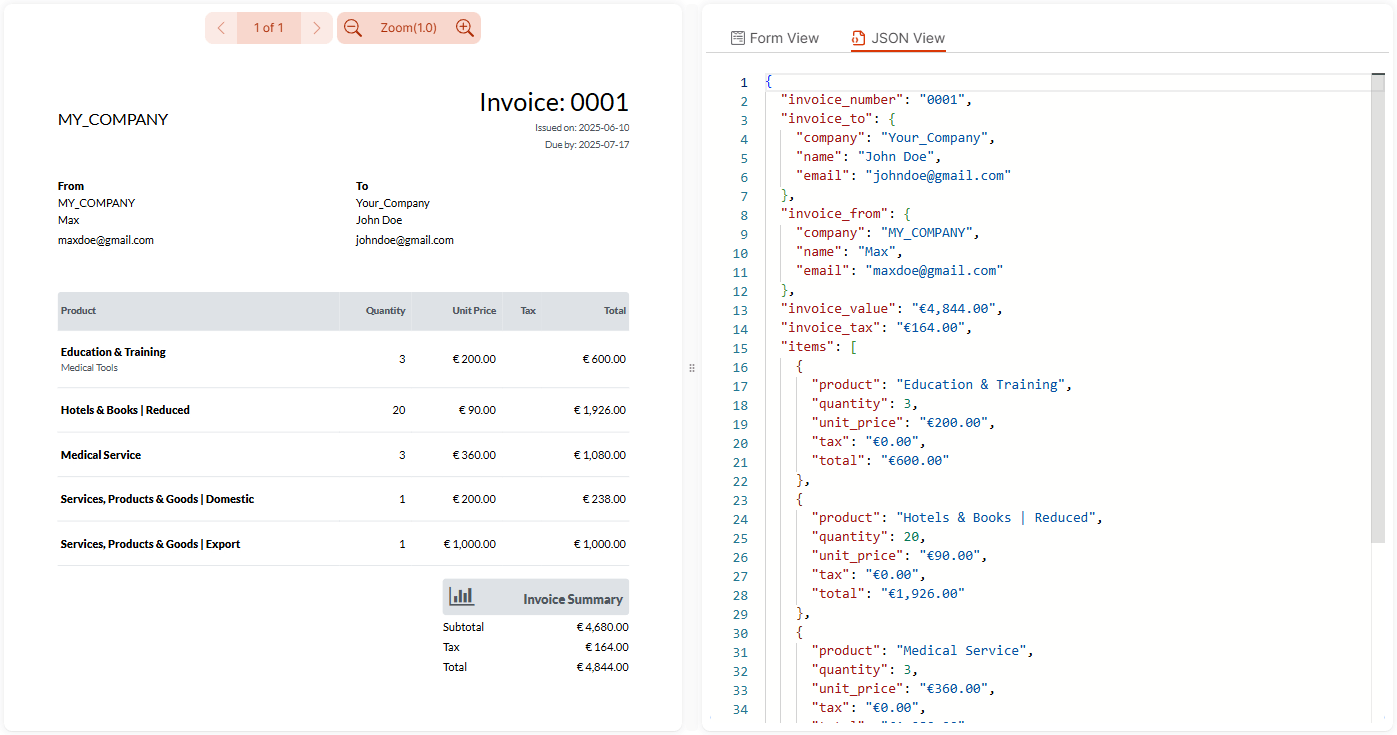Click the € 1,080.00 total cell
1397x735 pixels.
pyautogui.click(x=600, y=455)
